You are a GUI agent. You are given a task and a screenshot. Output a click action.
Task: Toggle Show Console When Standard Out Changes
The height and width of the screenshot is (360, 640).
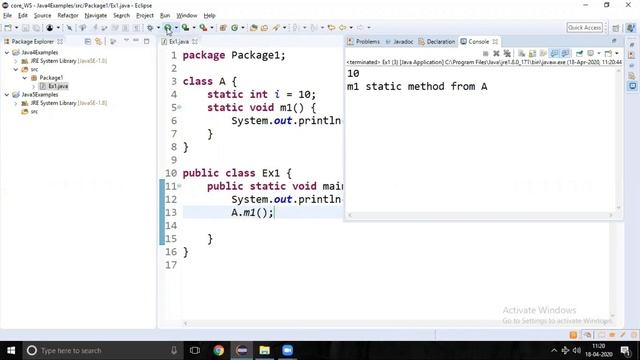[x=554, y=53]
